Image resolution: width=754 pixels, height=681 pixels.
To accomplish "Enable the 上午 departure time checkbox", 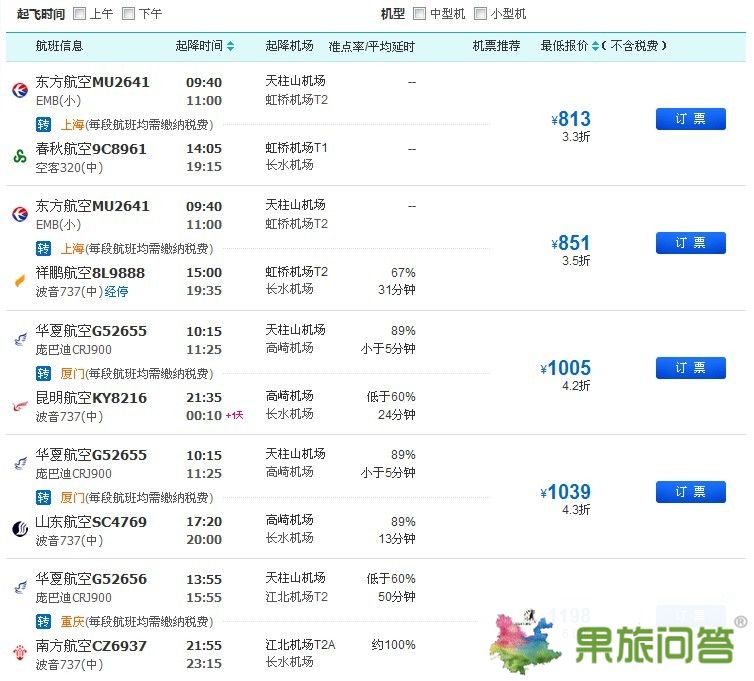I will [80, 14].
